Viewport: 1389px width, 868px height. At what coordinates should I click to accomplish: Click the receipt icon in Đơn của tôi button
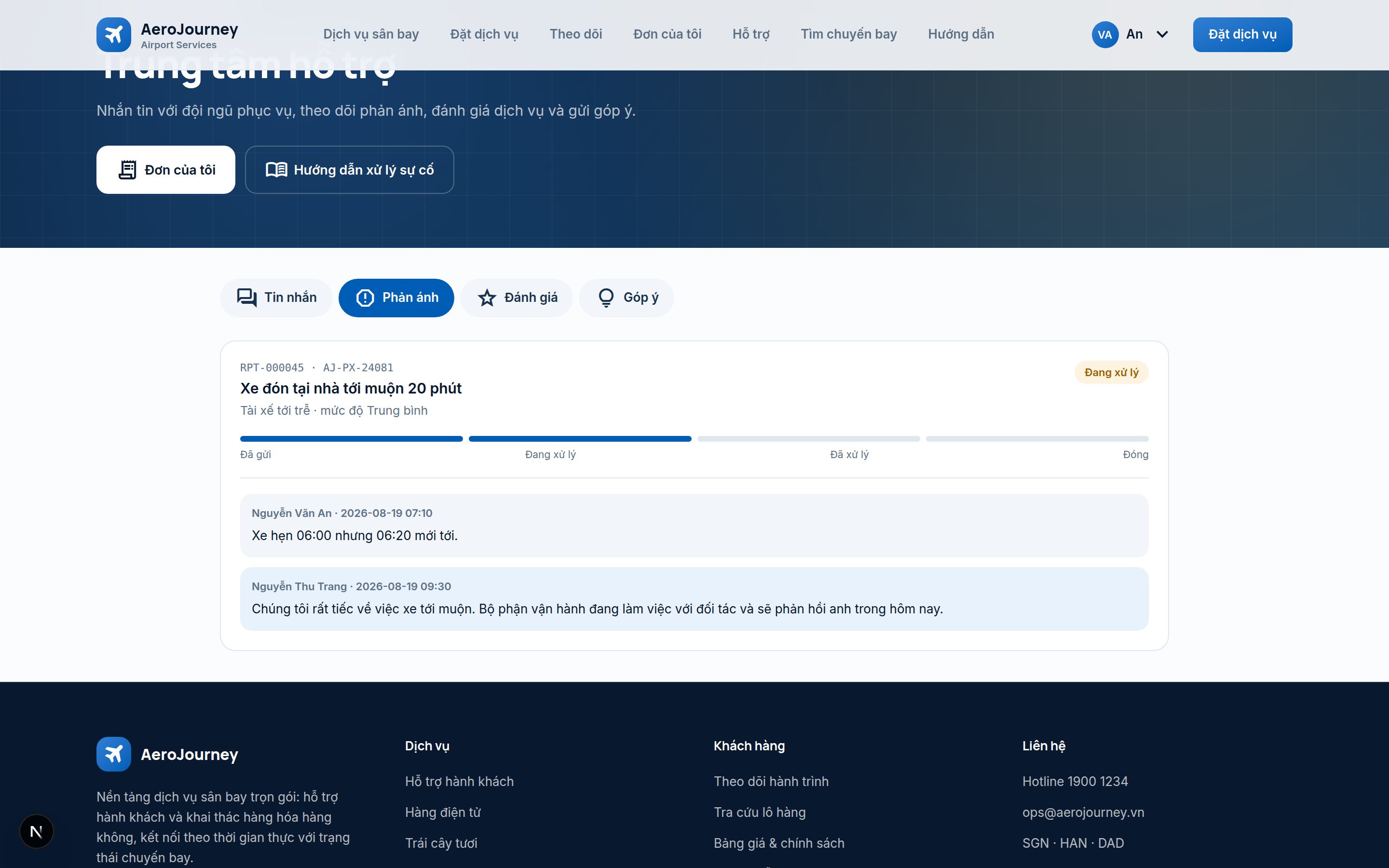click(127, 170)
